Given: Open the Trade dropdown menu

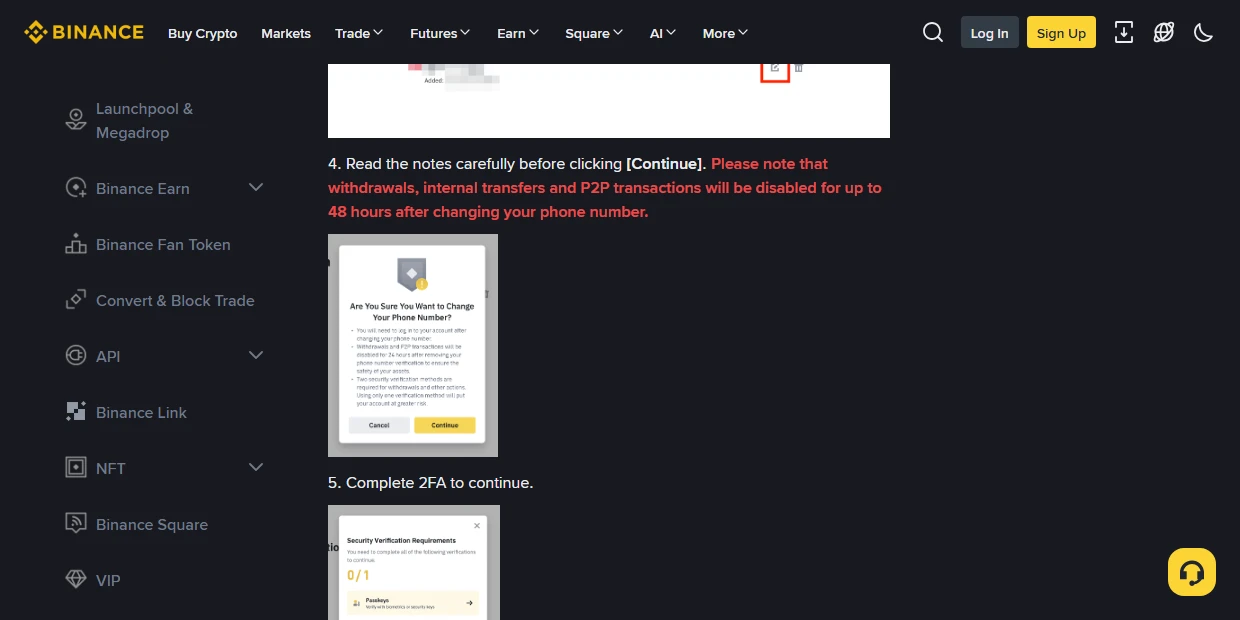Looking at the screenshot, I should (x=359, y=33).
